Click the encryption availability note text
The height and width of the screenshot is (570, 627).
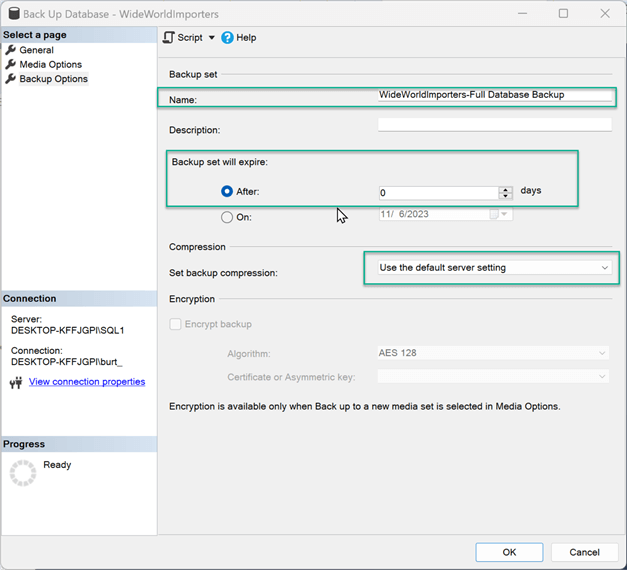[x=365, y=406]
